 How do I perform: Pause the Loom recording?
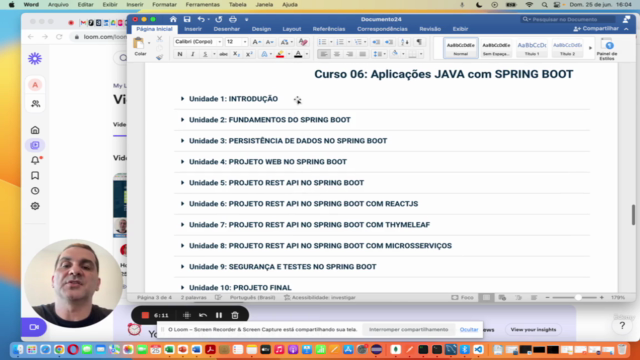tap(219, 315)
